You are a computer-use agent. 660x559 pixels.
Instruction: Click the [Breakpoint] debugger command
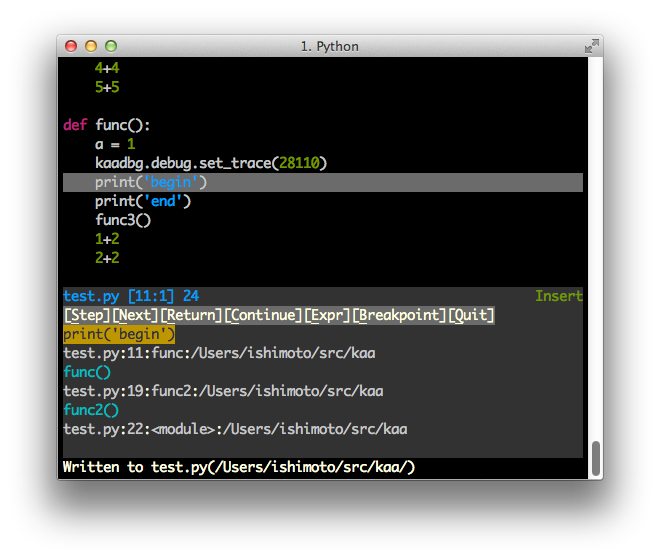click(x=399, y=315)
